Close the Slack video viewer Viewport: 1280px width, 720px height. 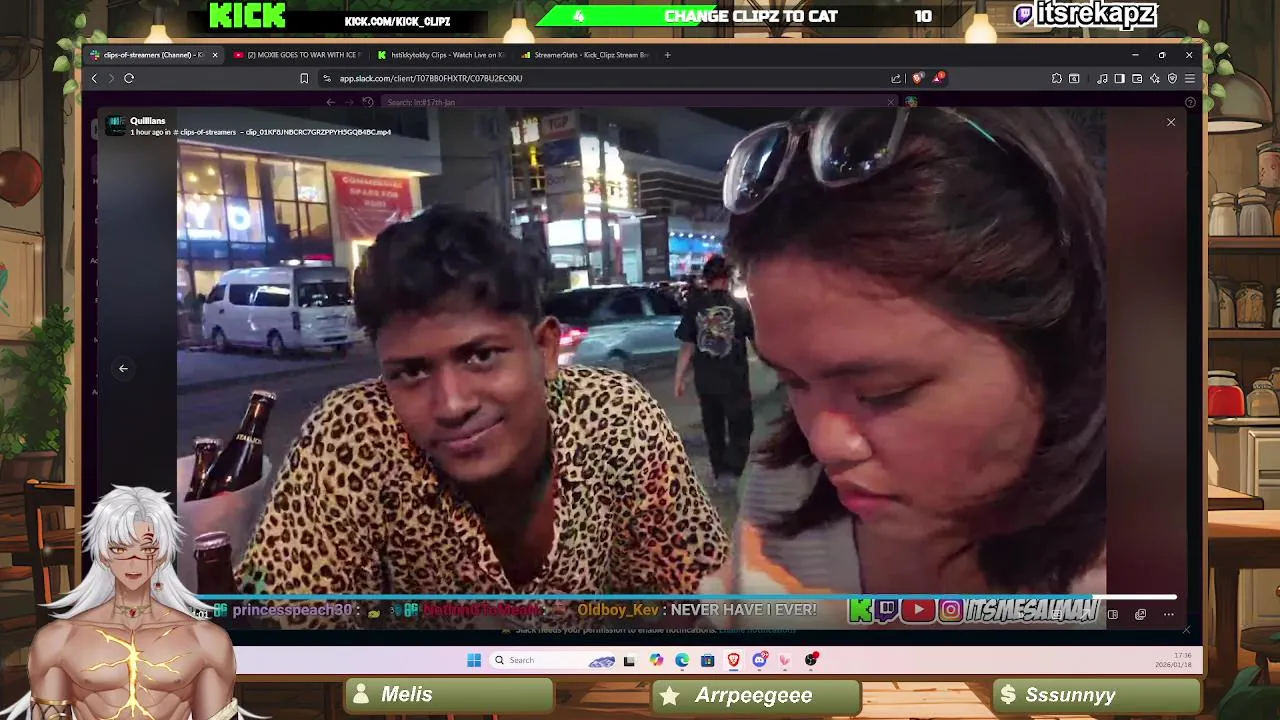click(x=1171, y=122)
